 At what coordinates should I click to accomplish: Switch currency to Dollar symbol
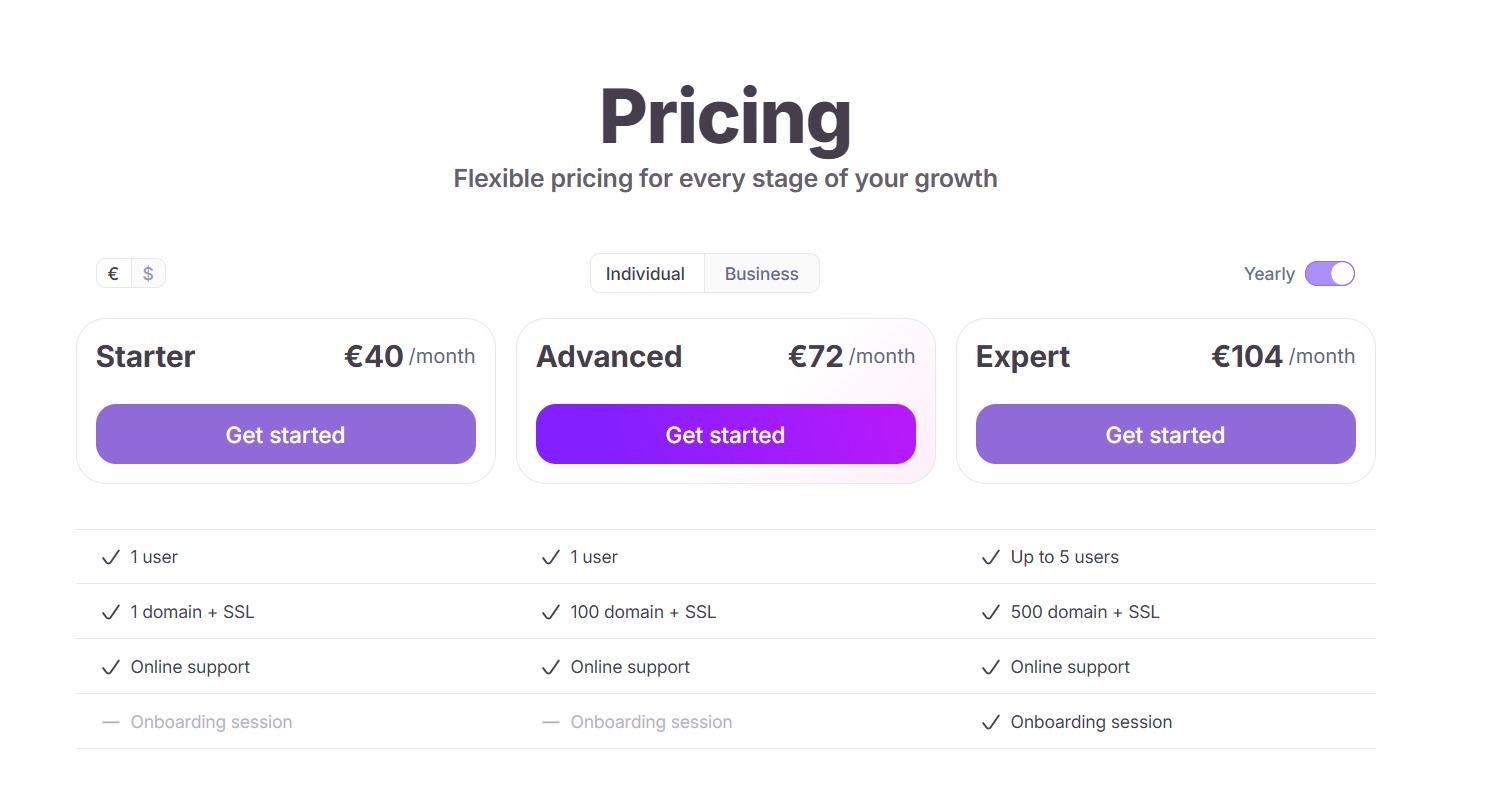(x=148, y=273)
